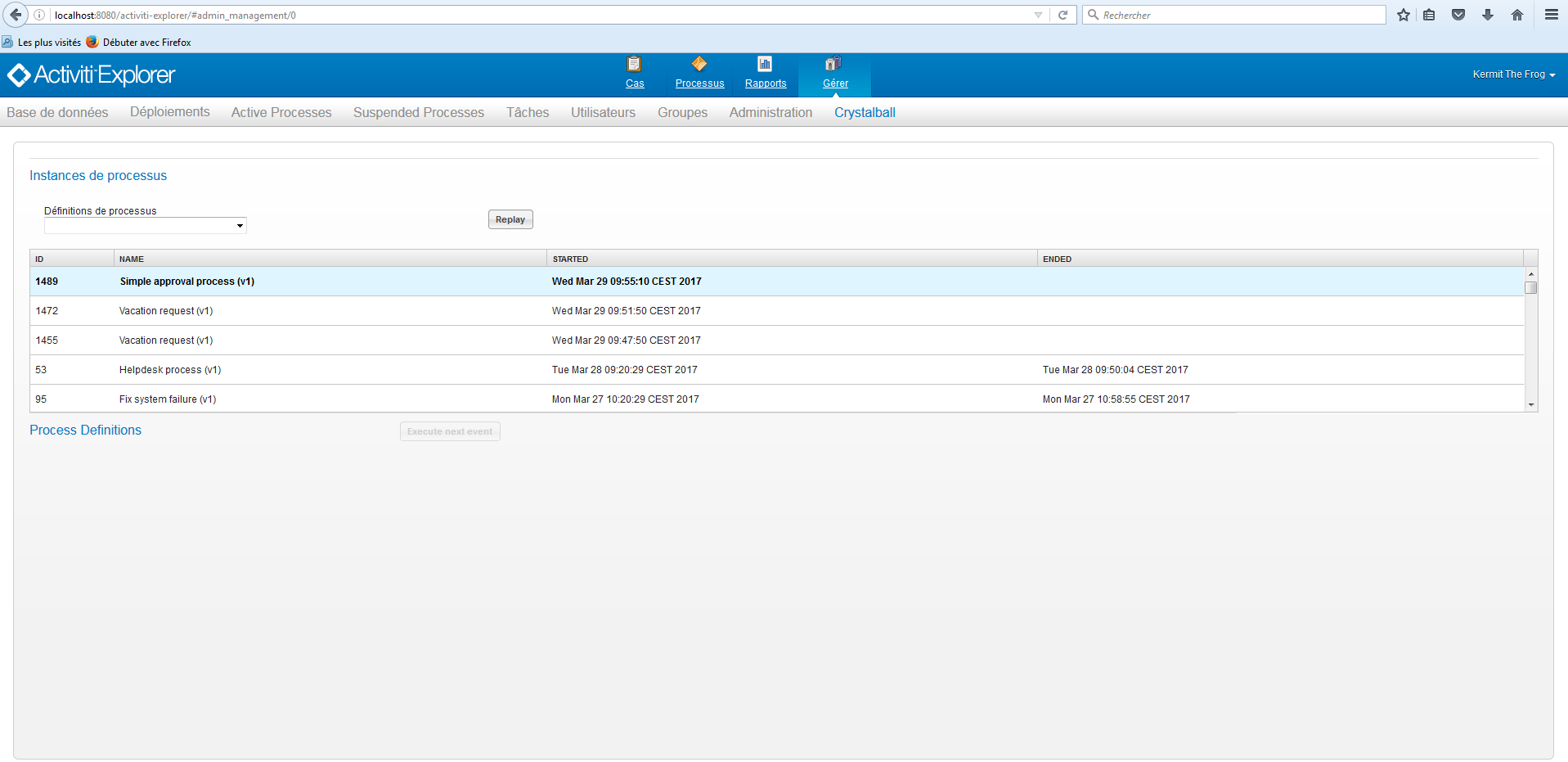
Task: Click the Execute next event button
Action: (x=450, y=431)
